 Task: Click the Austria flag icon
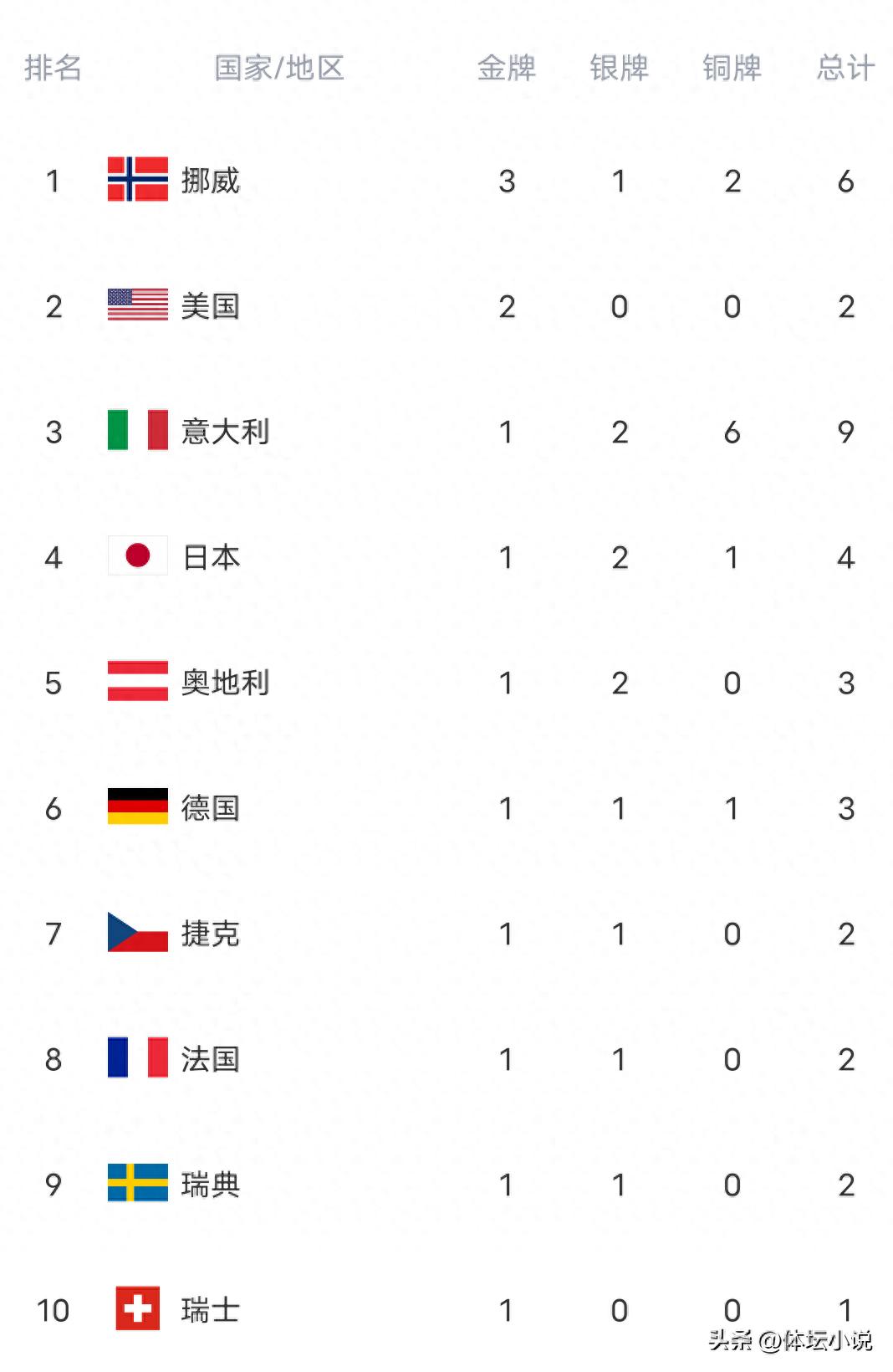(x=138, y=682)
